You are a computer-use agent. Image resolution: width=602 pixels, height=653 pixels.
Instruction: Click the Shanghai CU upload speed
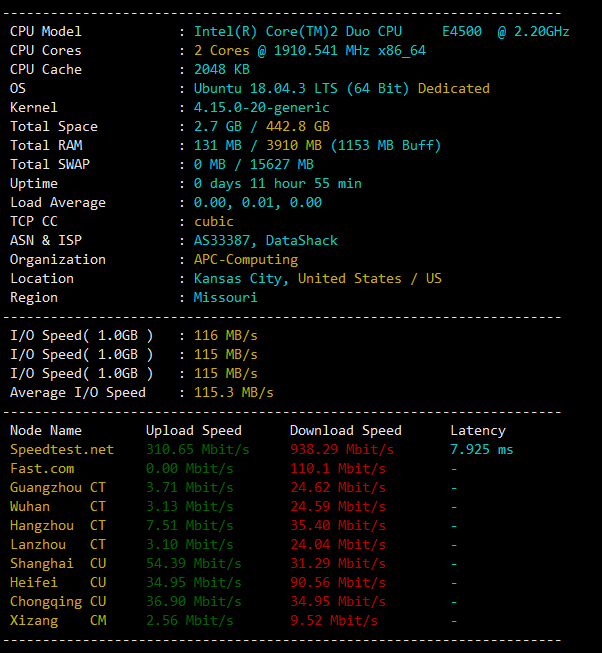(x=190, y=563)
